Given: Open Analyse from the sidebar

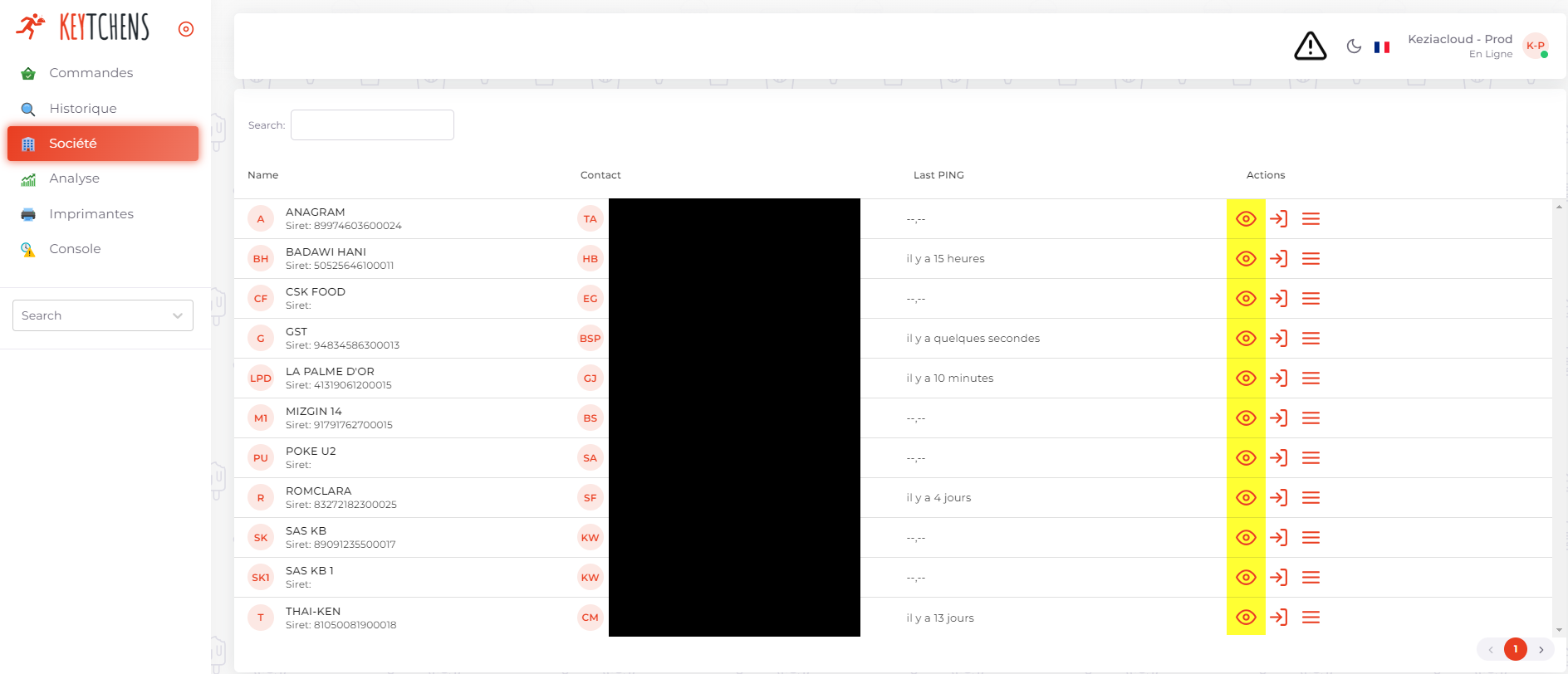Looking at the screenshot, I should 74,178.
